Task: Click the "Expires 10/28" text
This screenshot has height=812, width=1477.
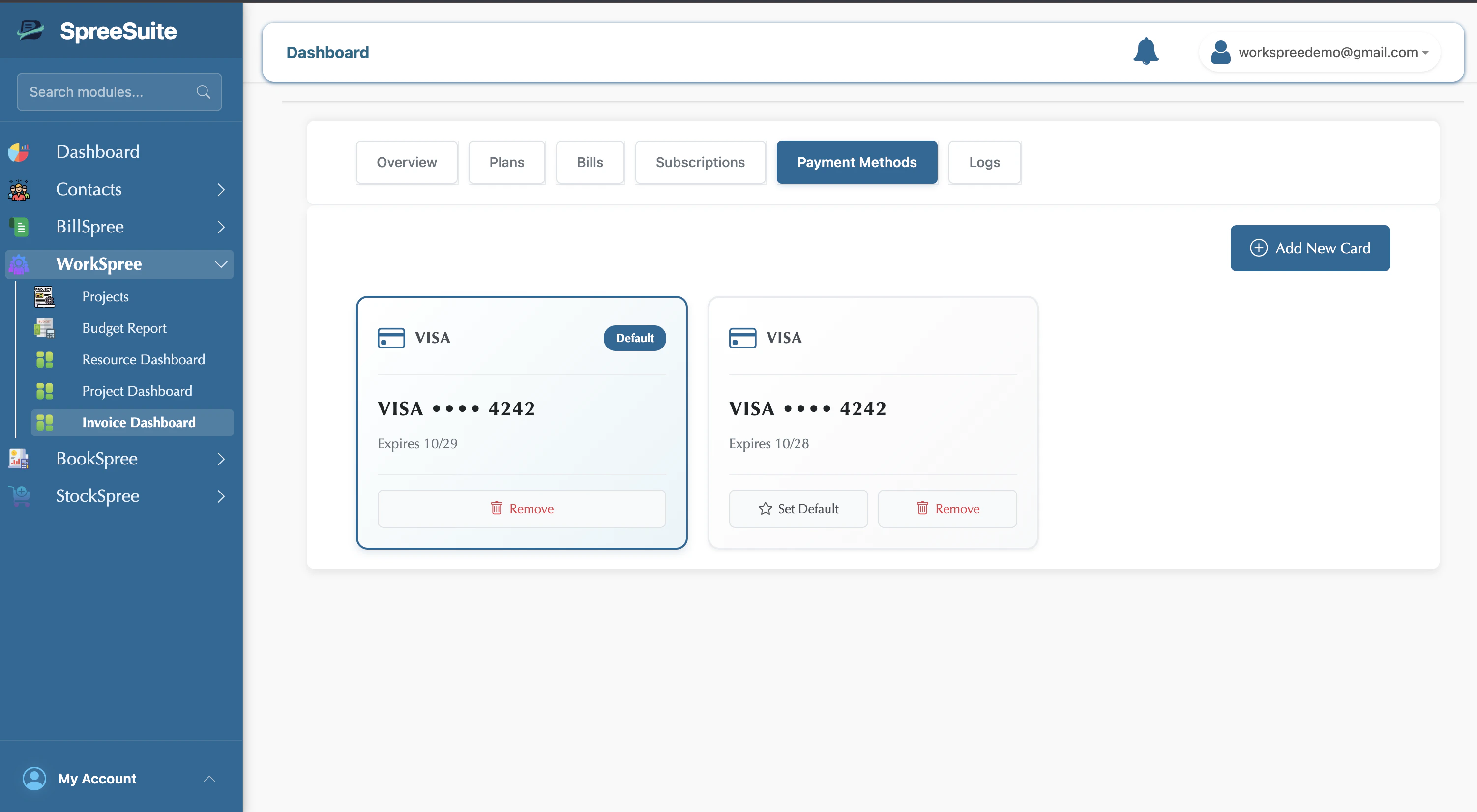Action: (x=769, y=443)
